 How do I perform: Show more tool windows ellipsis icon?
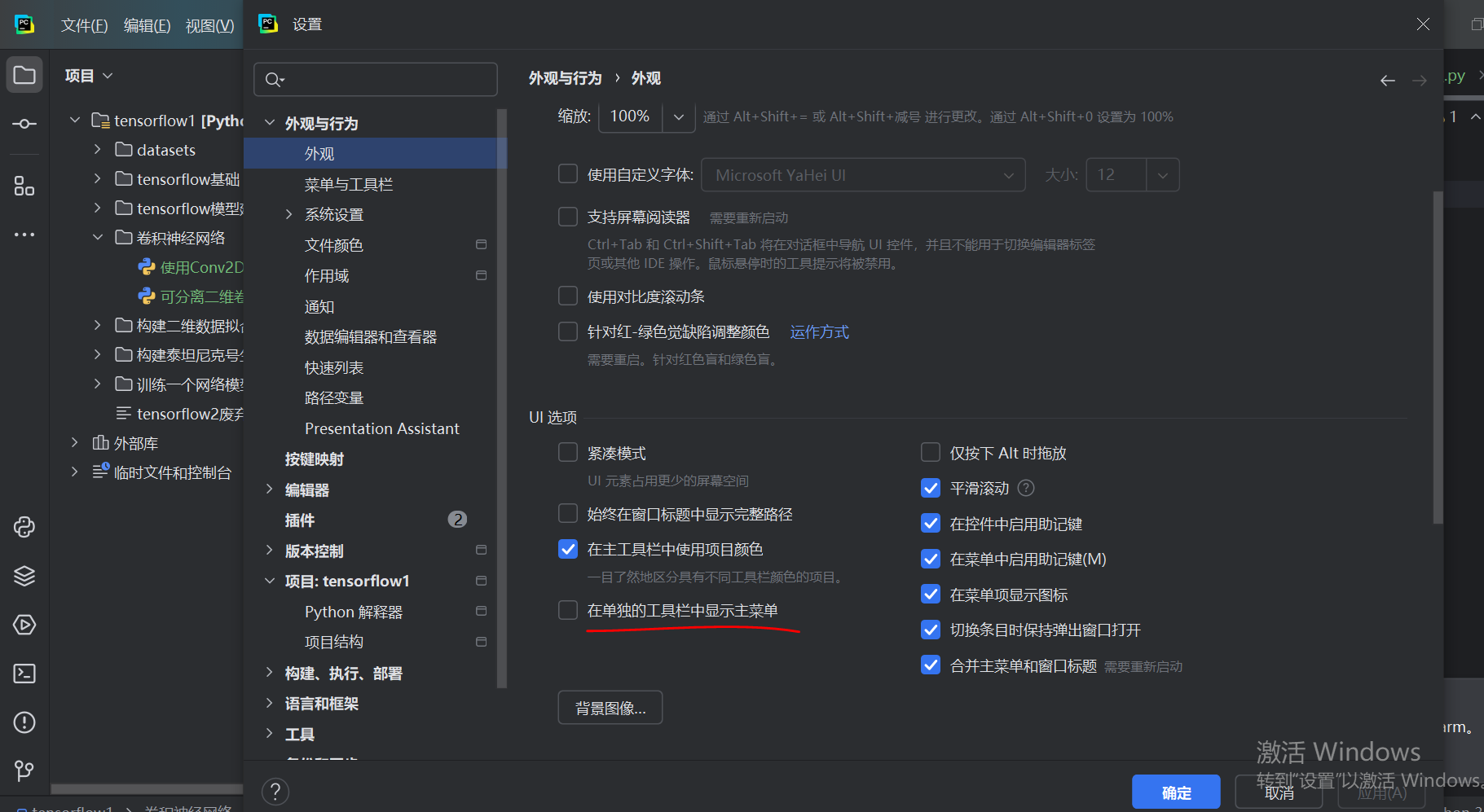point(24,235)
